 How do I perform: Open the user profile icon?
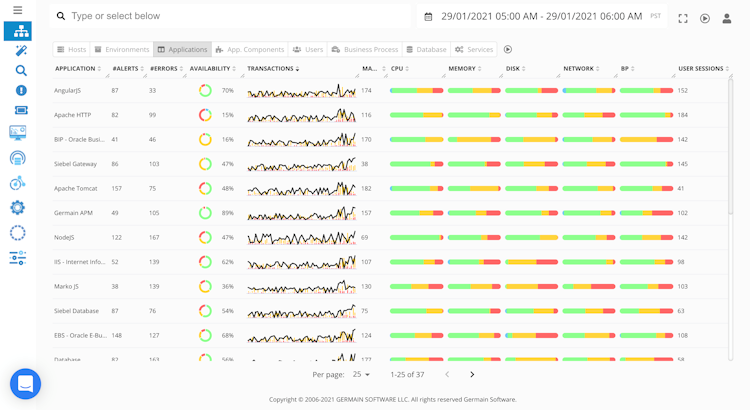(727, 18)
